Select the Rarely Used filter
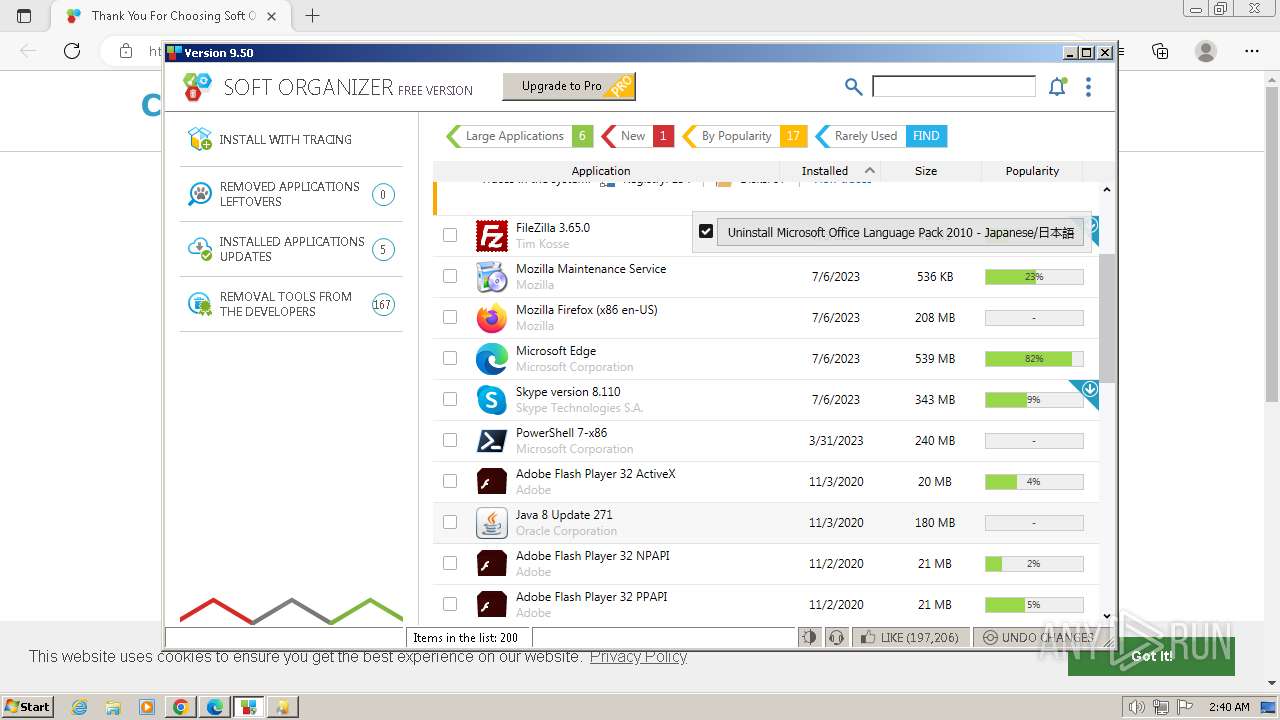This screenshot has height=720, width=1280. [880, 136]
